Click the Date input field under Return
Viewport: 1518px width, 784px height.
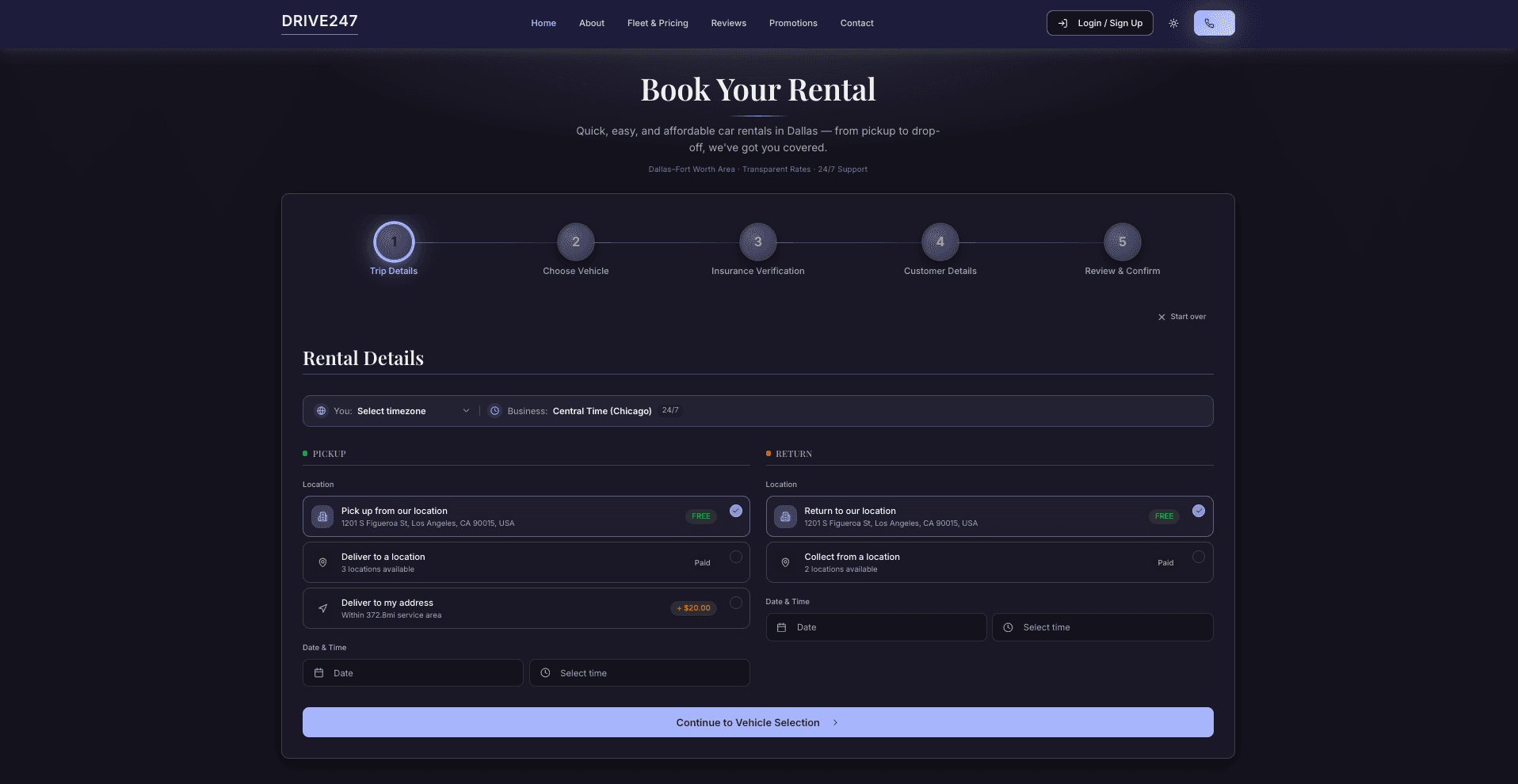(x=875, y=626)
